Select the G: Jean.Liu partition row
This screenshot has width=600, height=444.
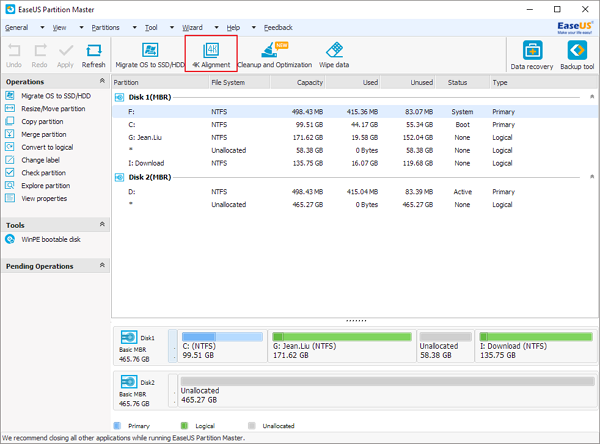pos(355,137)
